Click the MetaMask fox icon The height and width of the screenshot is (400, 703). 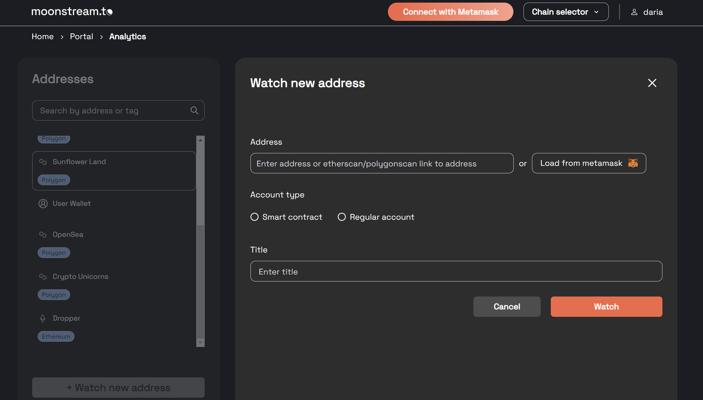[633, 163]
